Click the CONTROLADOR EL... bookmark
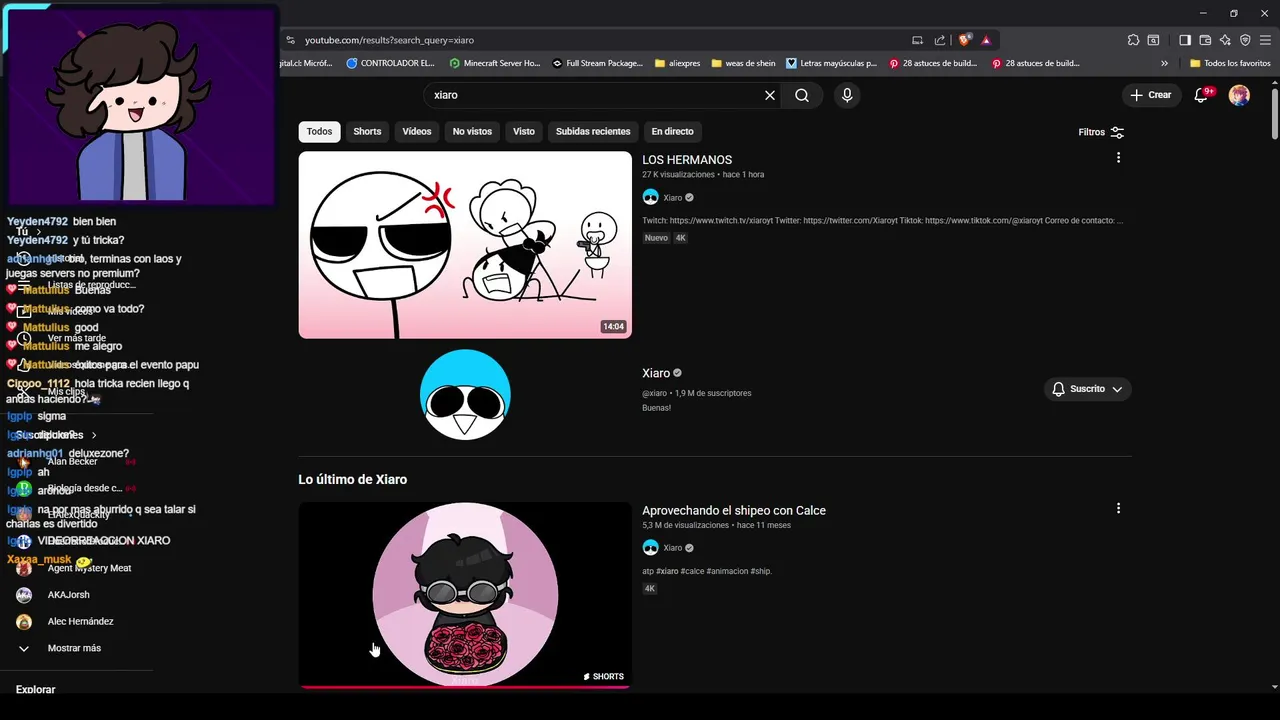Image resolution: width=1280 pixels, height=720 pixels. [391, 63]
